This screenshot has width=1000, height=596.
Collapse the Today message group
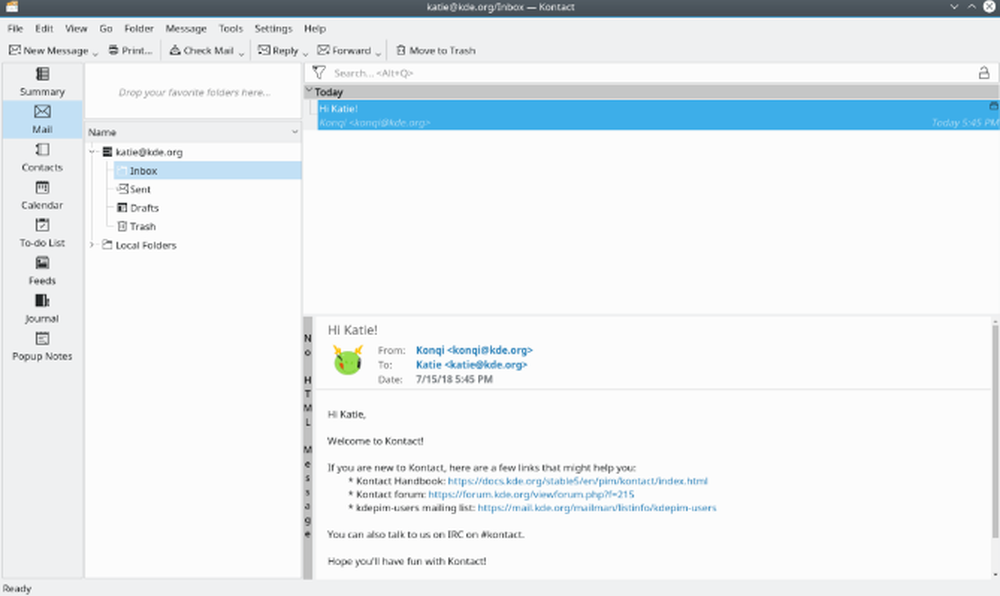point(309,91)
